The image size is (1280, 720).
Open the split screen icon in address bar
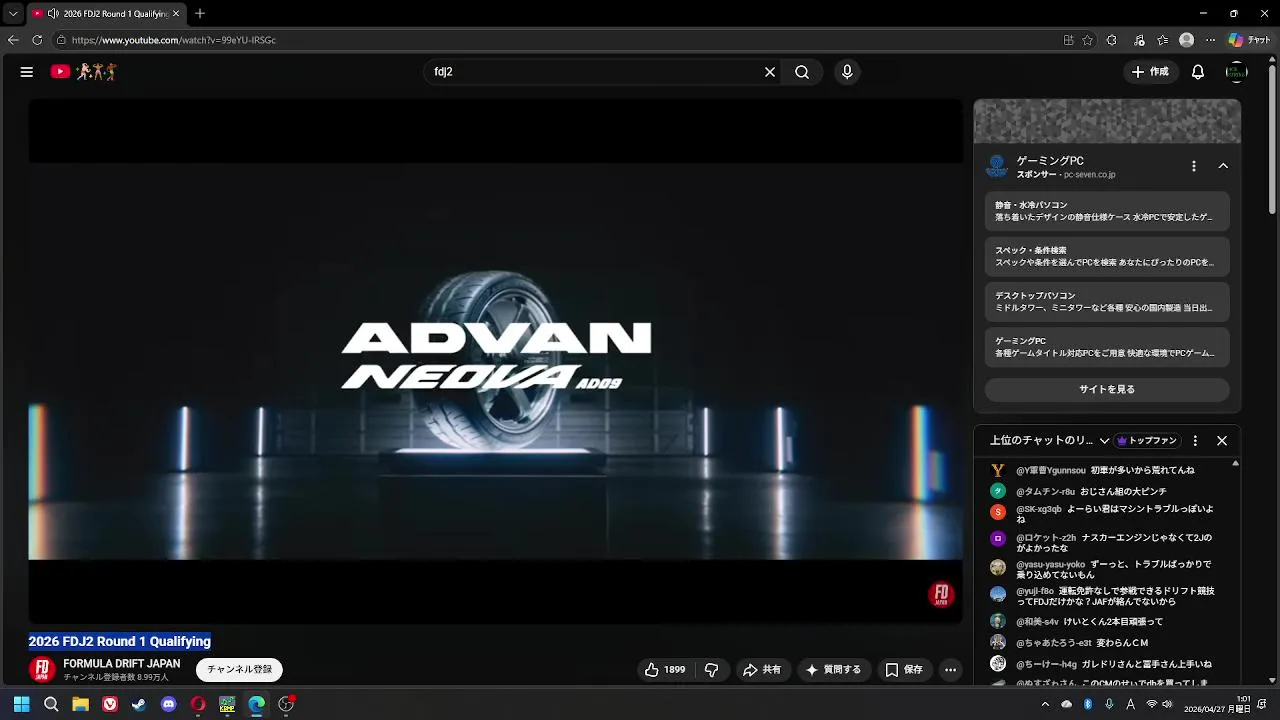[1068, 40]
